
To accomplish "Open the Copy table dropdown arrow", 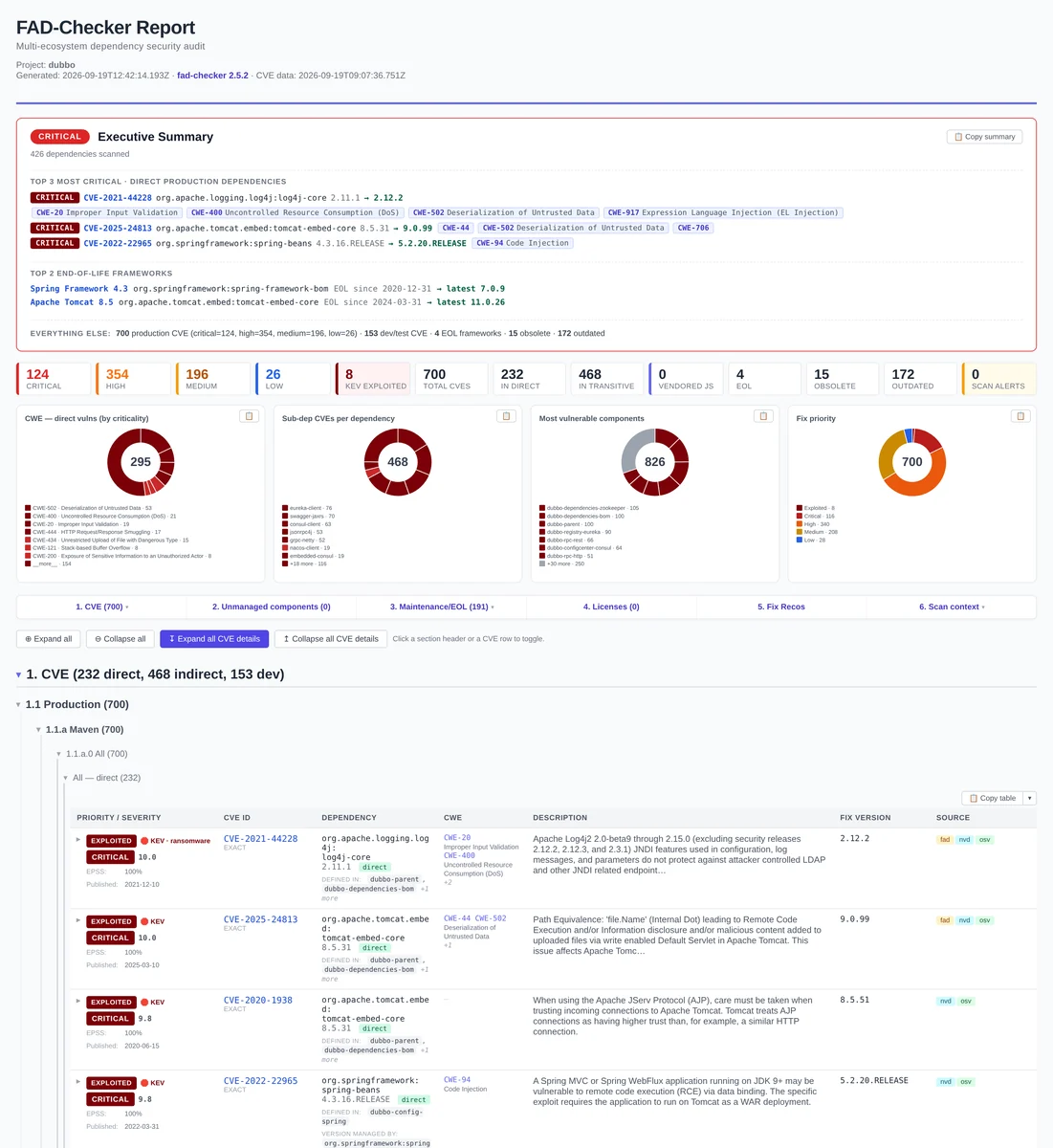I will [1030, 798].
